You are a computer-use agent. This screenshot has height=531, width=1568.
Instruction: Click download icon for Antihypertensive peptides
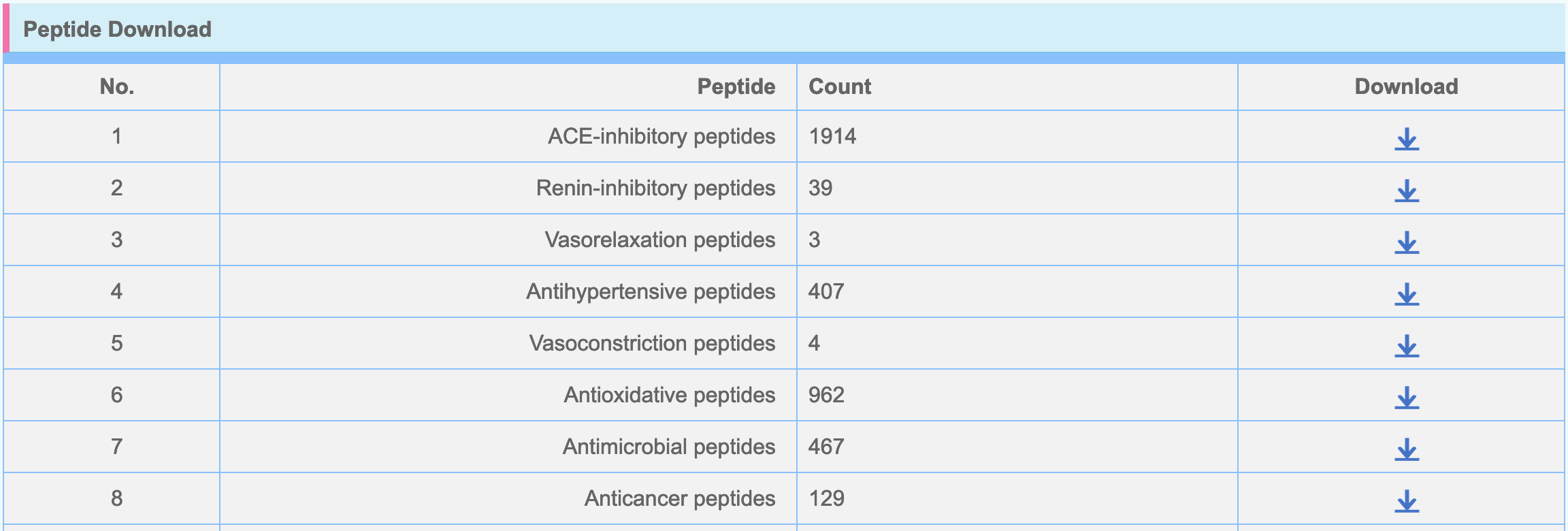pos(1407,294)
